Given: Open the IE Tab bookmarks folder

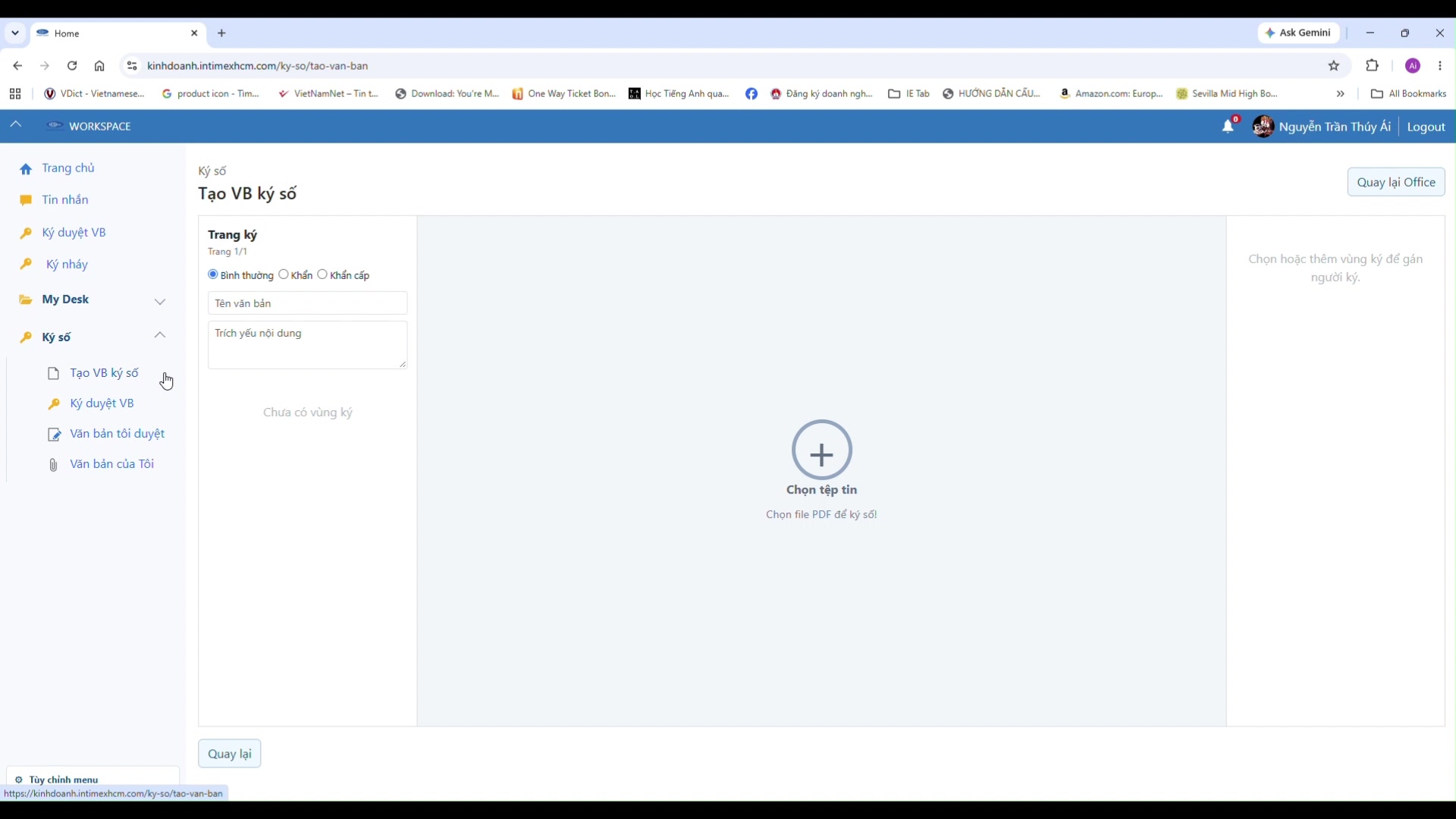Looking at the screenshot, I should pos(909,94).
